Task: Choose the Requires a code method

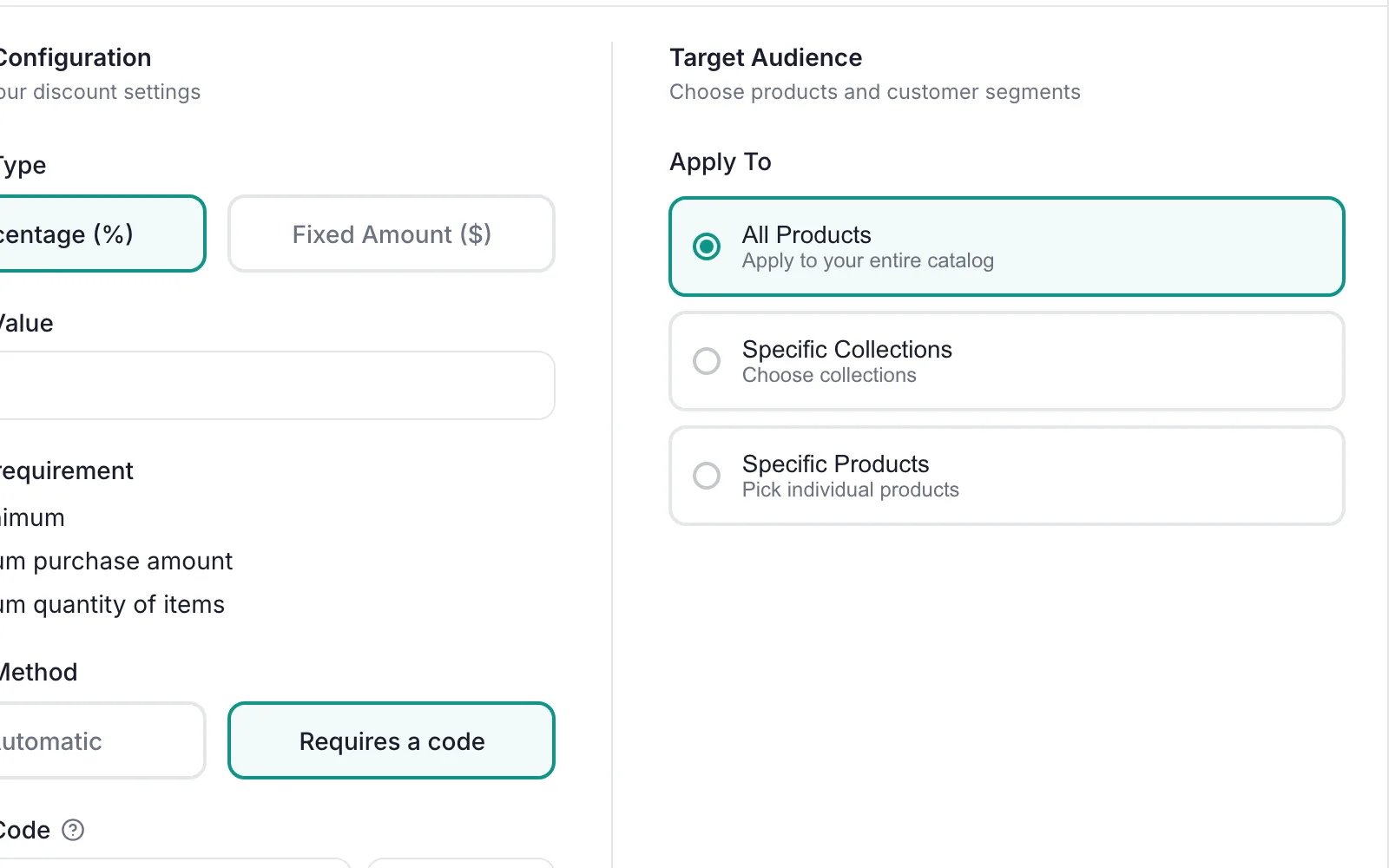Action: pyautogui.click(x=392, y=740)
